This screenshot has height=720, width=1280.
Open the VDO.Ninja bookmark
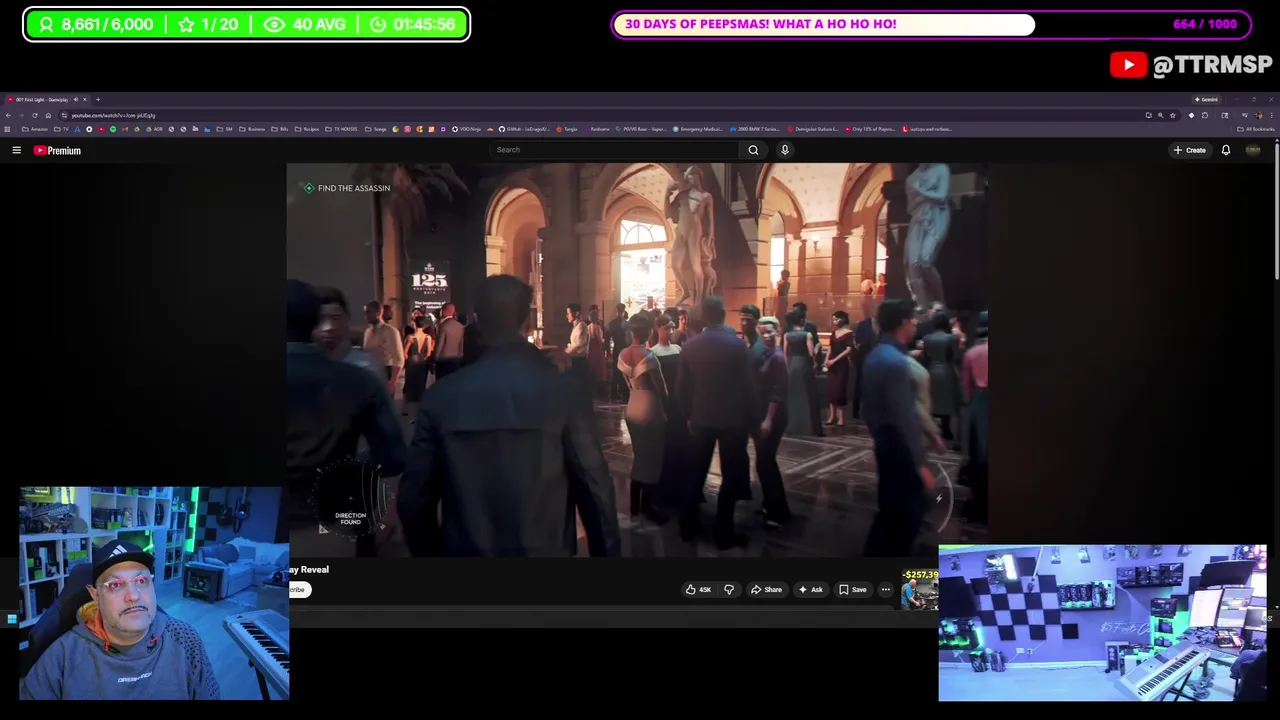466,129
